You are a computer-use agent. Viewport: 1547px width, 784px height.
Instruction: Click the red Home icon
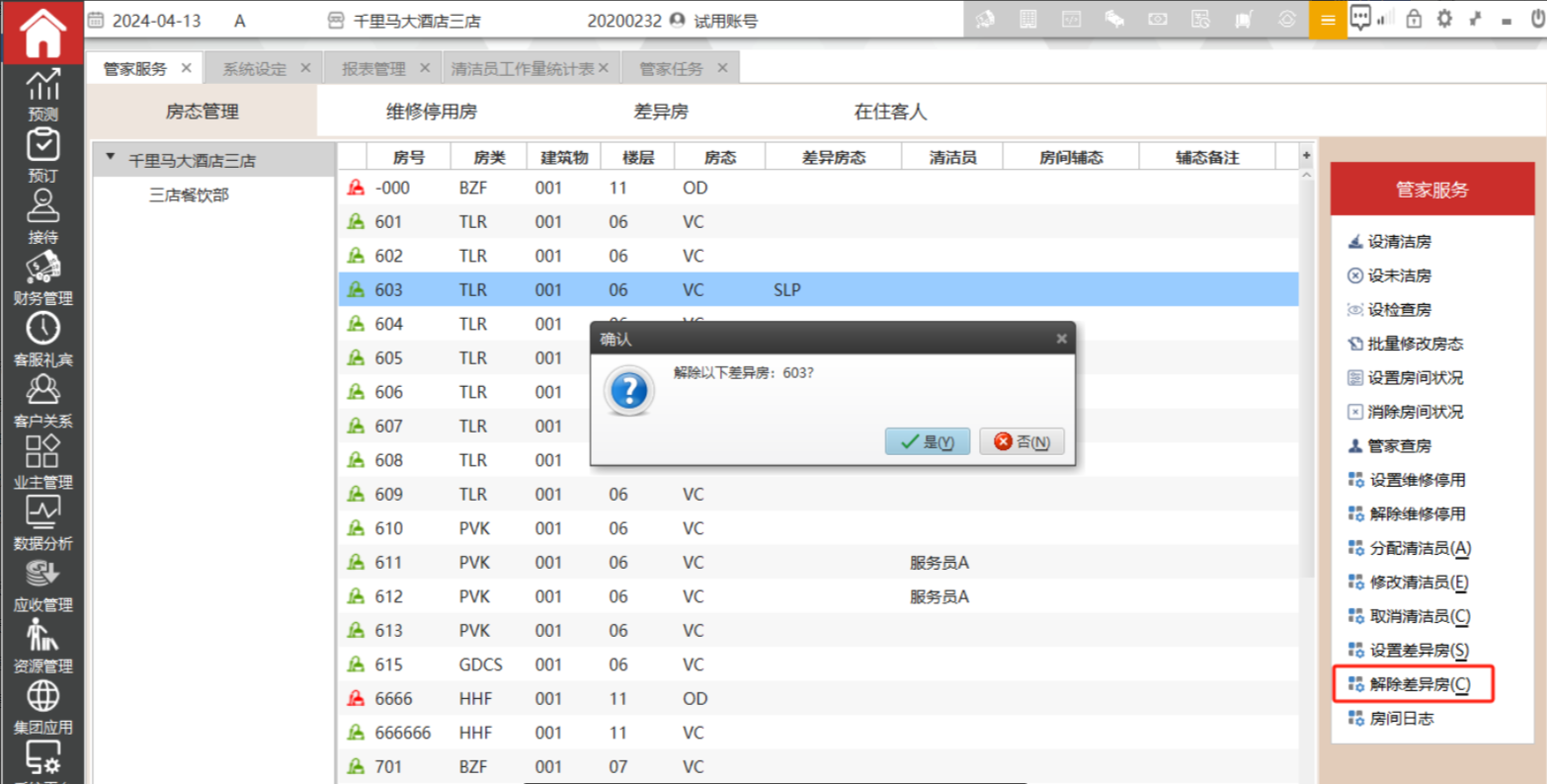tap(42, 33)
